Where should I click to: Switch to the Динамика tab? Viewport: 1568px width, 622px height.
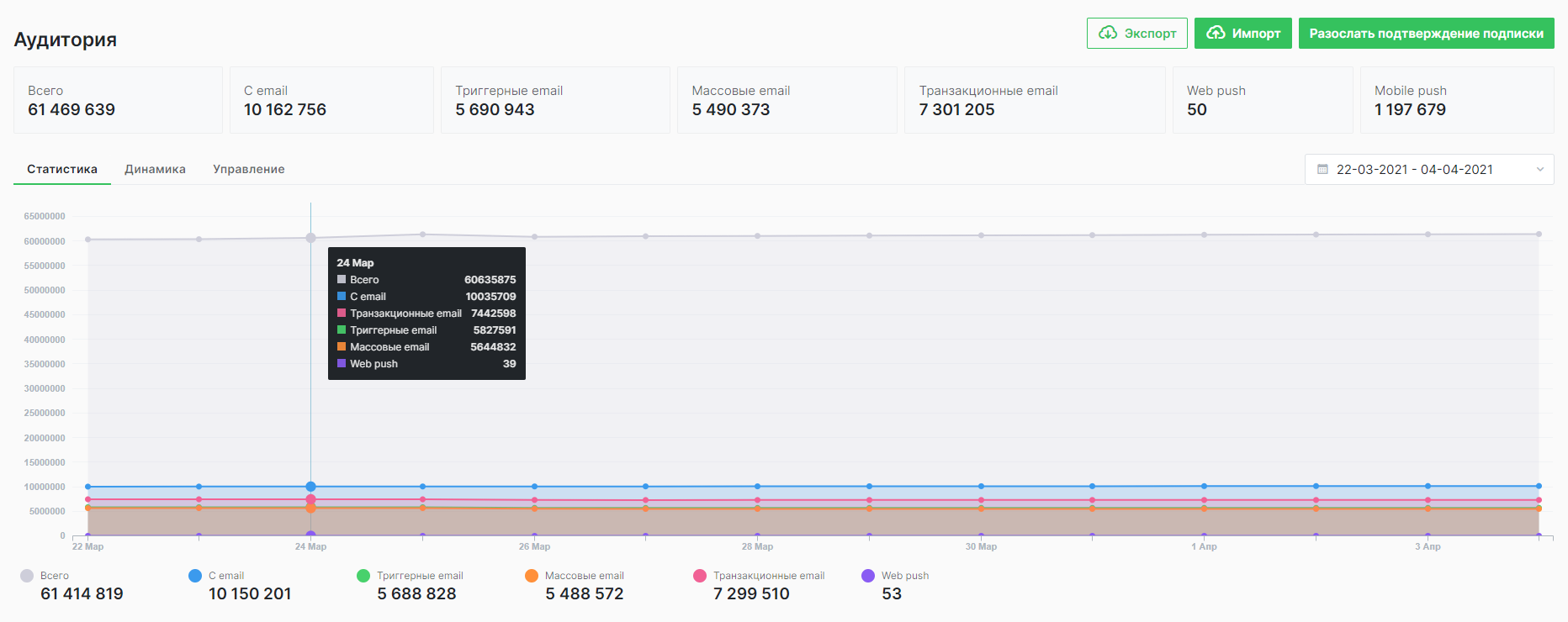155,169
